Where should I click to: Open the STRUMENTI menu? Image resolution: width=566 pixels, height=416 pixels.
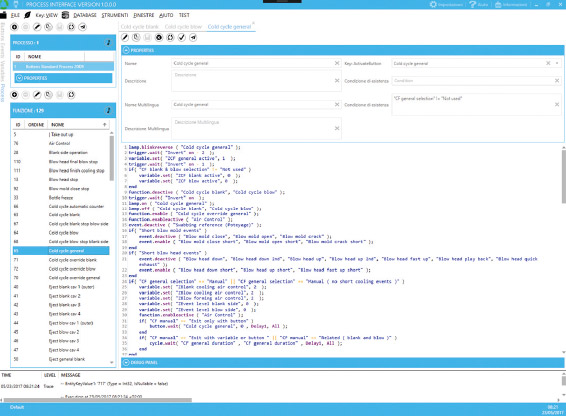[115, 15]
